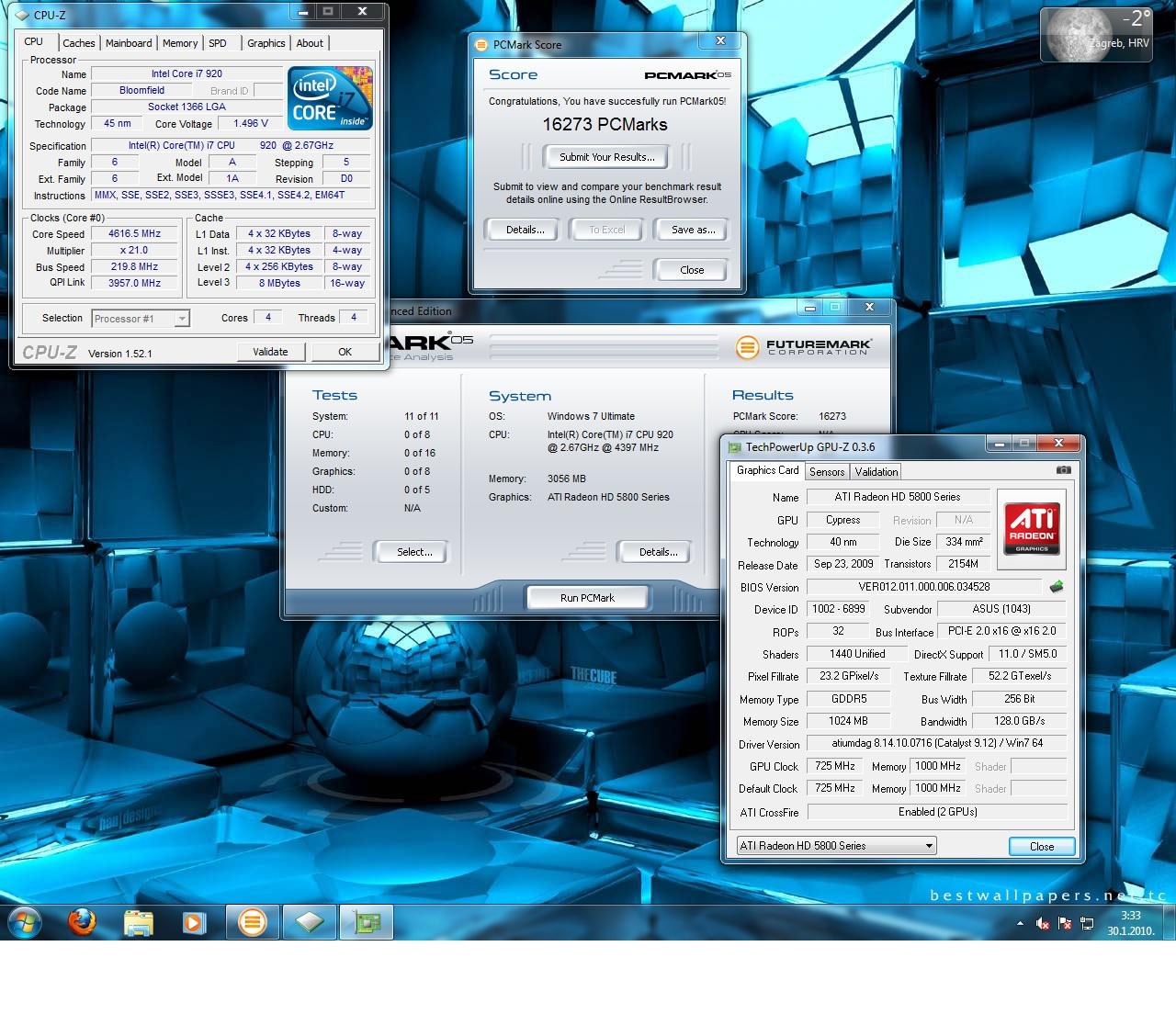Open the About tab in CPU-Z

pos(310,43)
